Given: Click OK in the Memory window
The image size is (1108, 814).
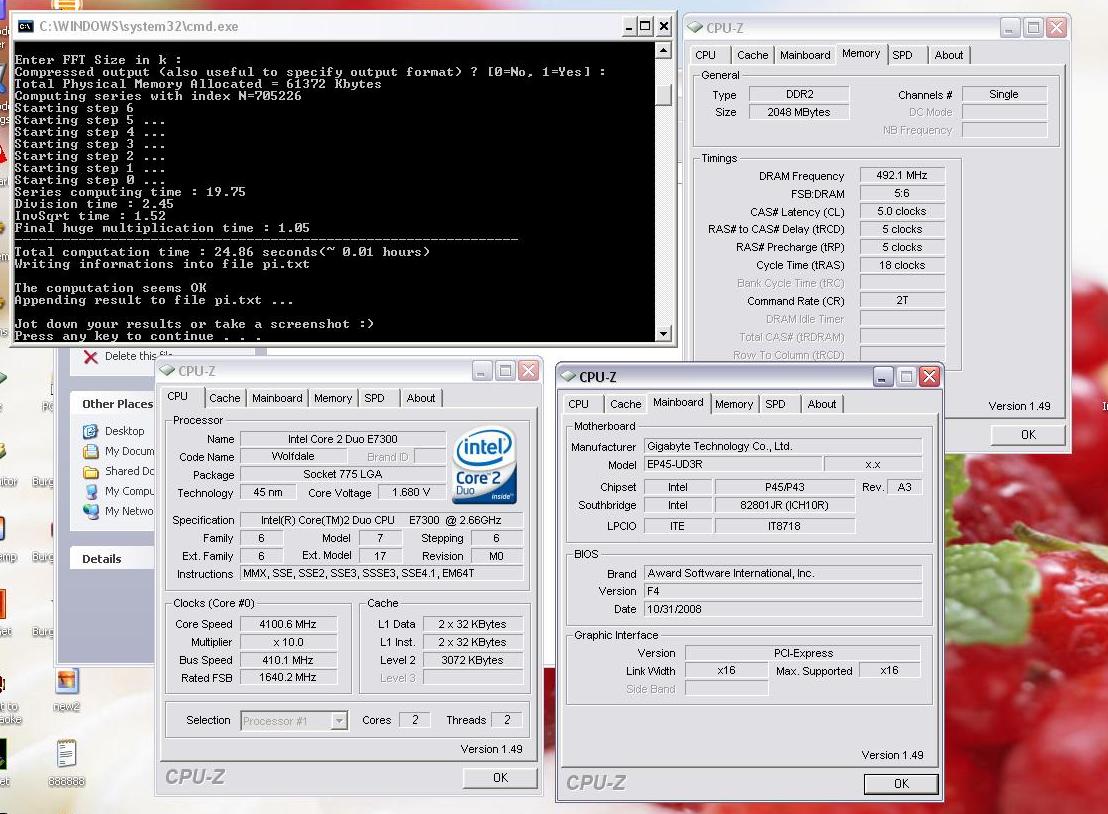Looking at the screenshot, I should pyautogui.click(x=1028, y=435).
